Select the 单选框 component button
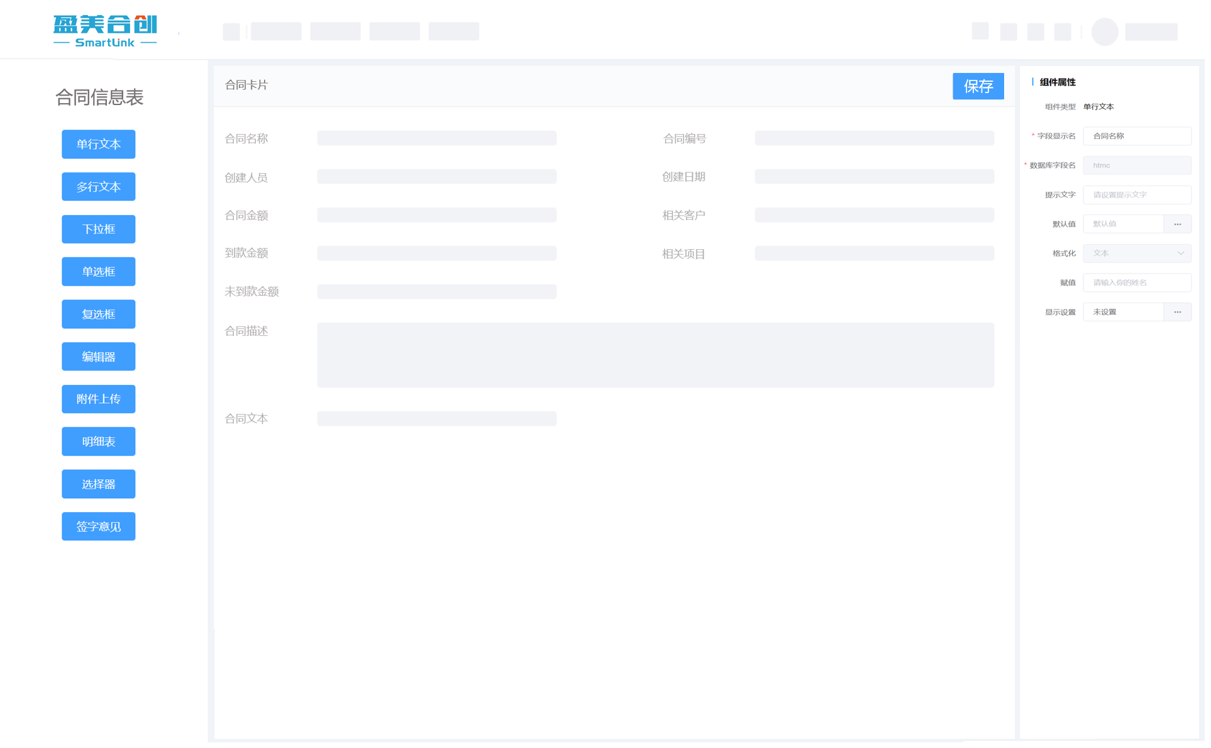Viewport: 1211px width, 748px height. 99,273
